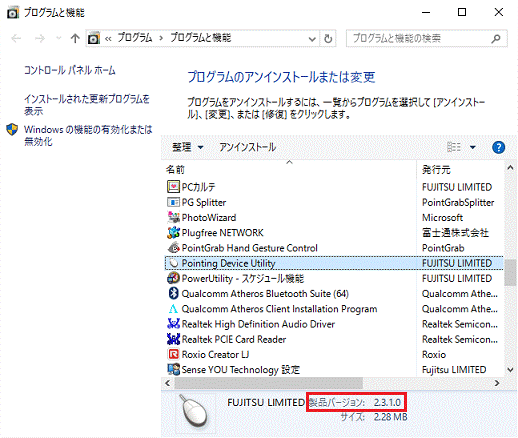Click the Plugfree NETWORK icon
The image size is (518, 438).
pyautogui.click(x=173, y=233)
